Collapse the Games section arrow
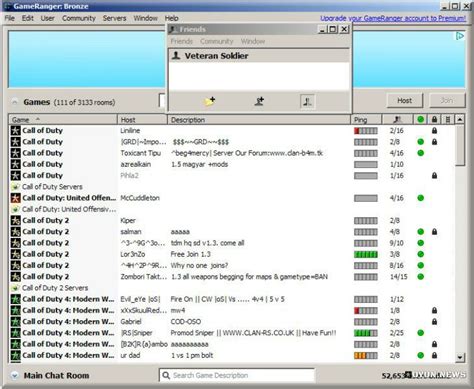This screenshot has height=389, width=474. click(x=15, y=102)
